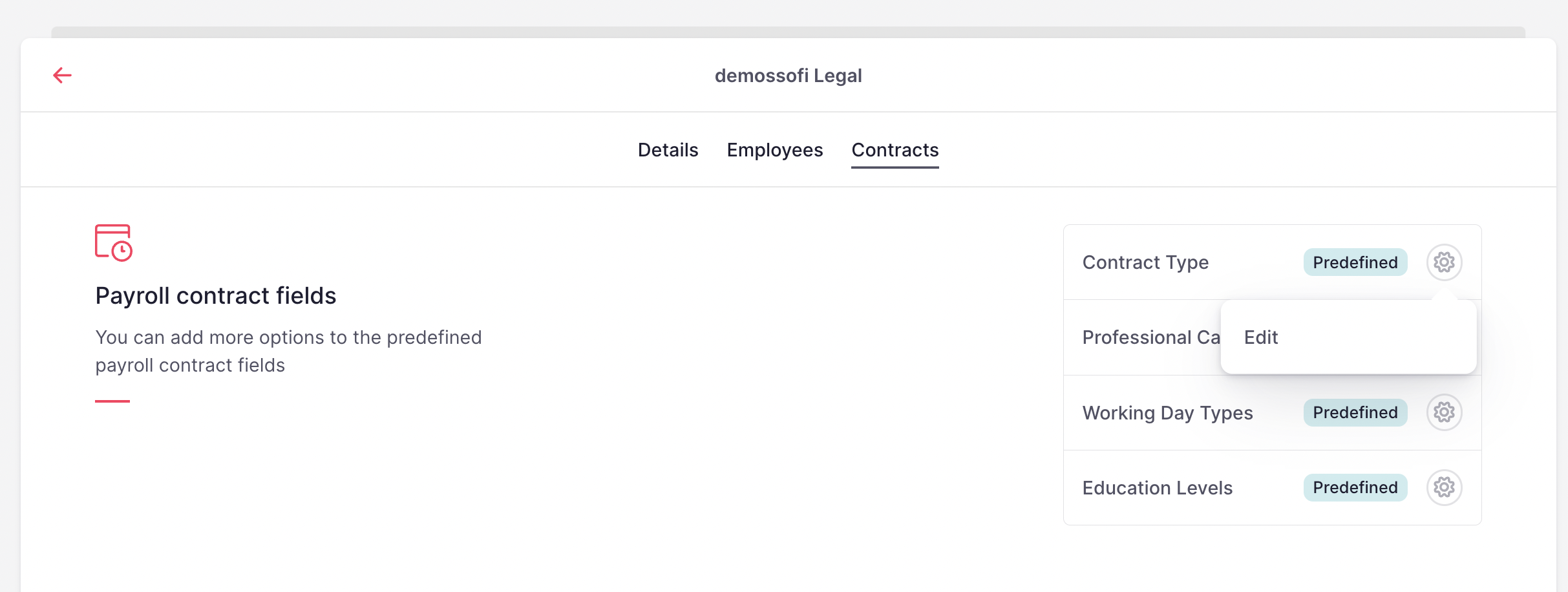Choose Edit from the open popup menu
Image resolution: width=1568 pixels, height=592 pixels.
(1261, 337)
